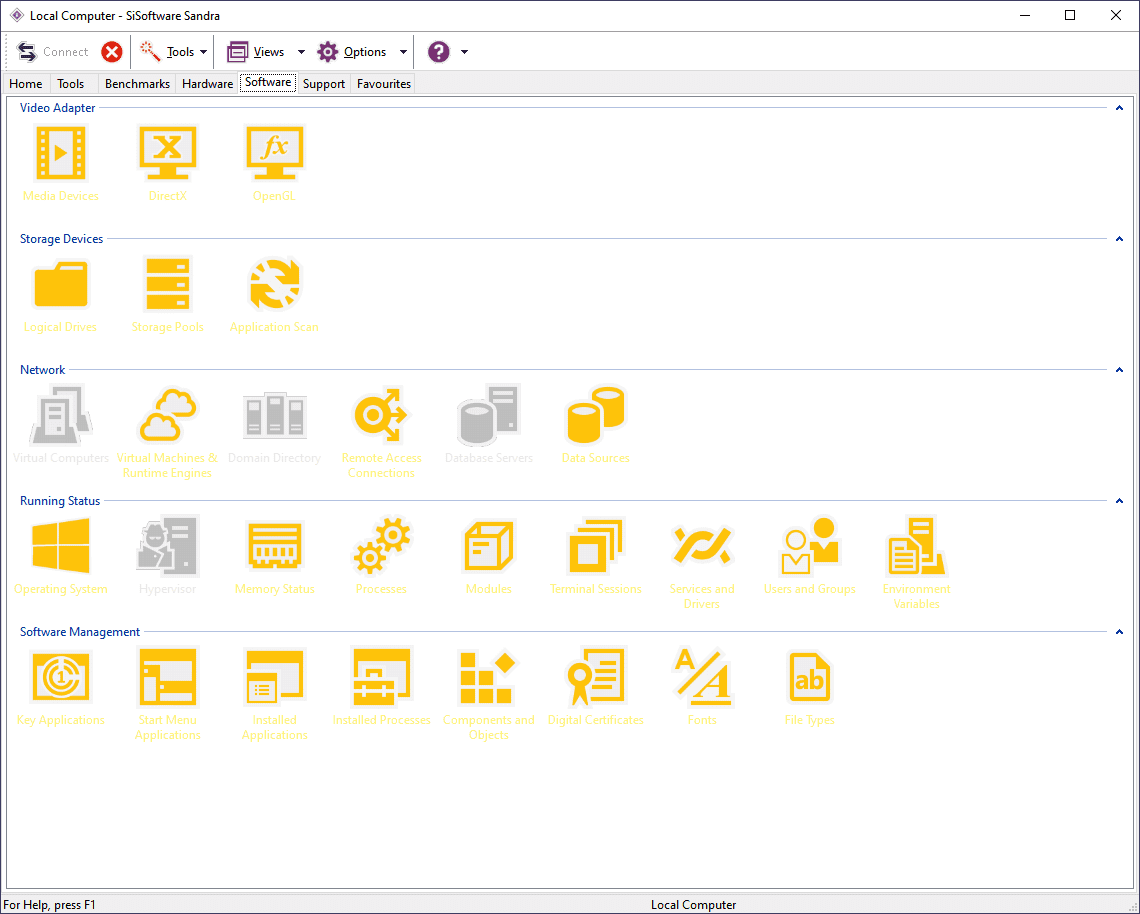This screenshot has height=914, width=1140.
Task: Open the Fonts module icon
Action: point(702,676)
